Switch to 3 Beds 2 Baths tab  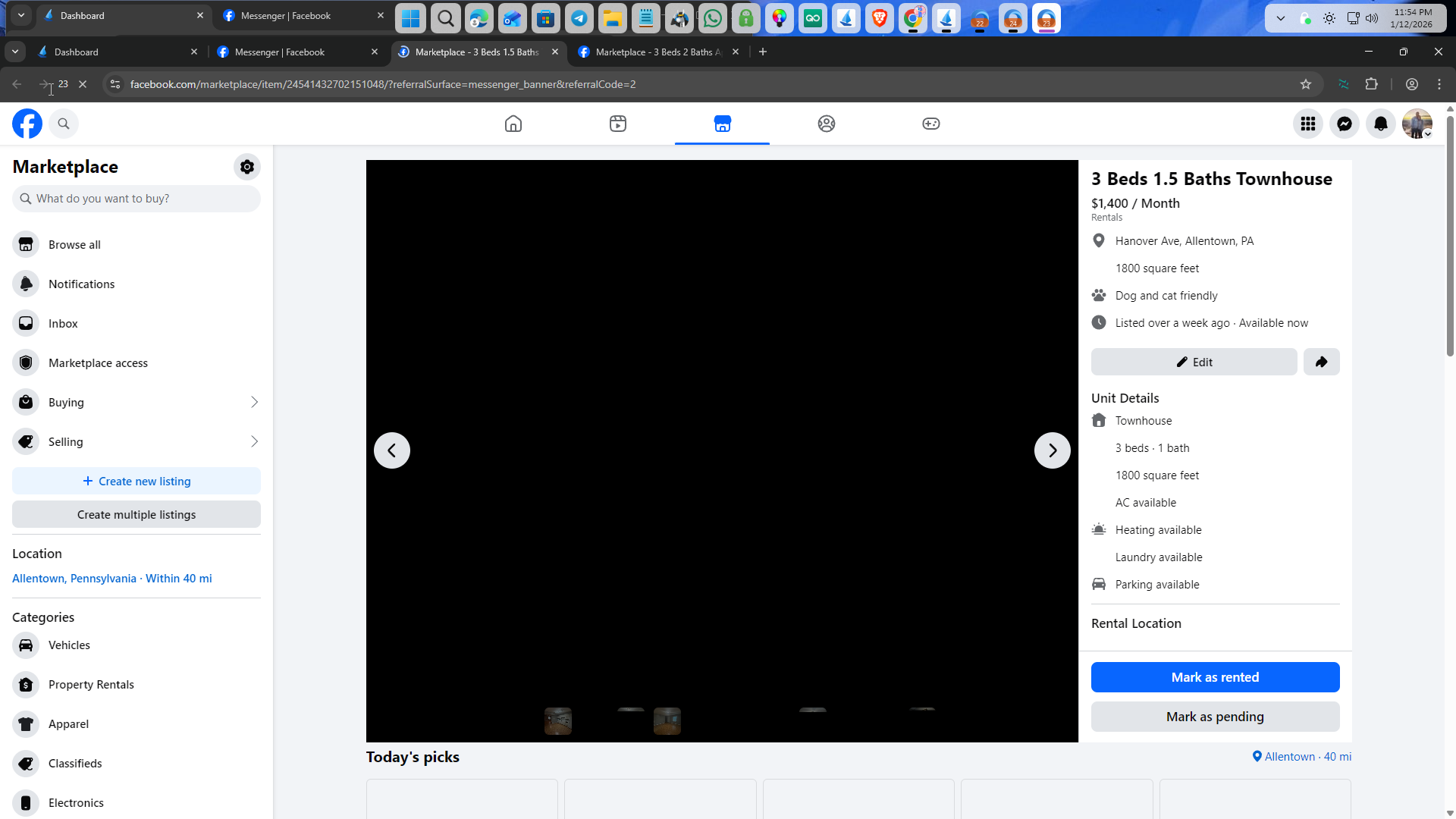(656, 52)
